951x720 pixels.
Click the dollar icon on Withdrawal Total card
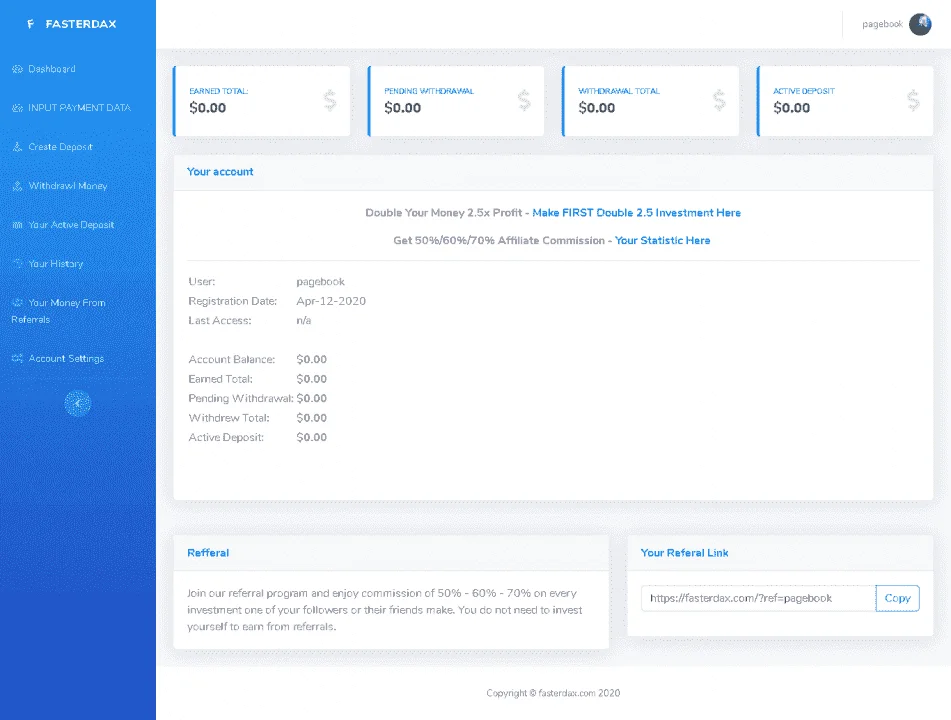pos(719,100)
